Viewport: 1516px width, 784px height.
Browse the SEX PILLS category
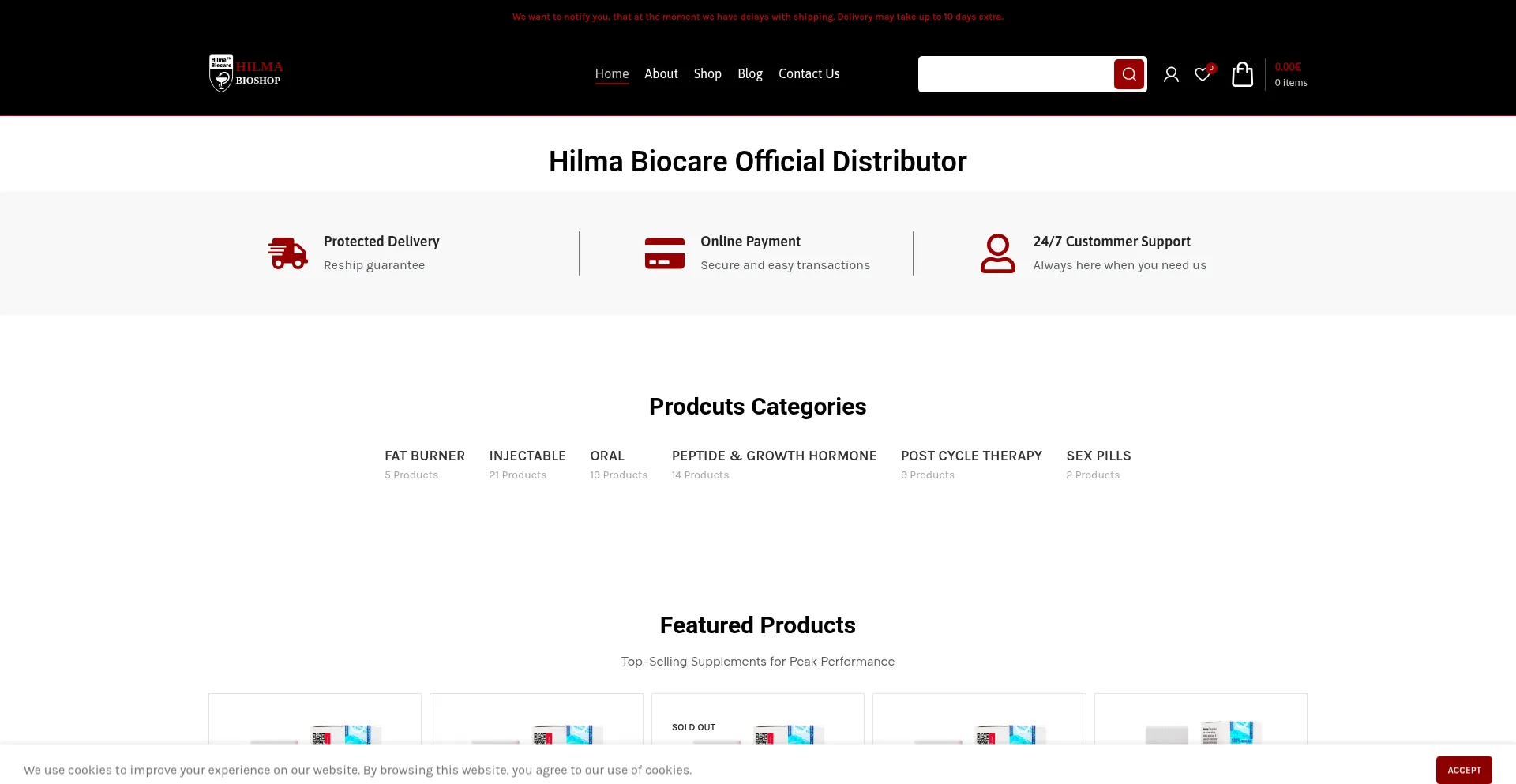pos(1098,456)
